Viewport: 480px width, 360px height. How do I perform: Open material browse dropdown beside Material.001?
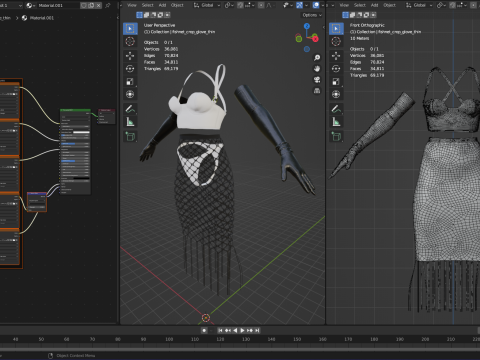pos(31,5)
